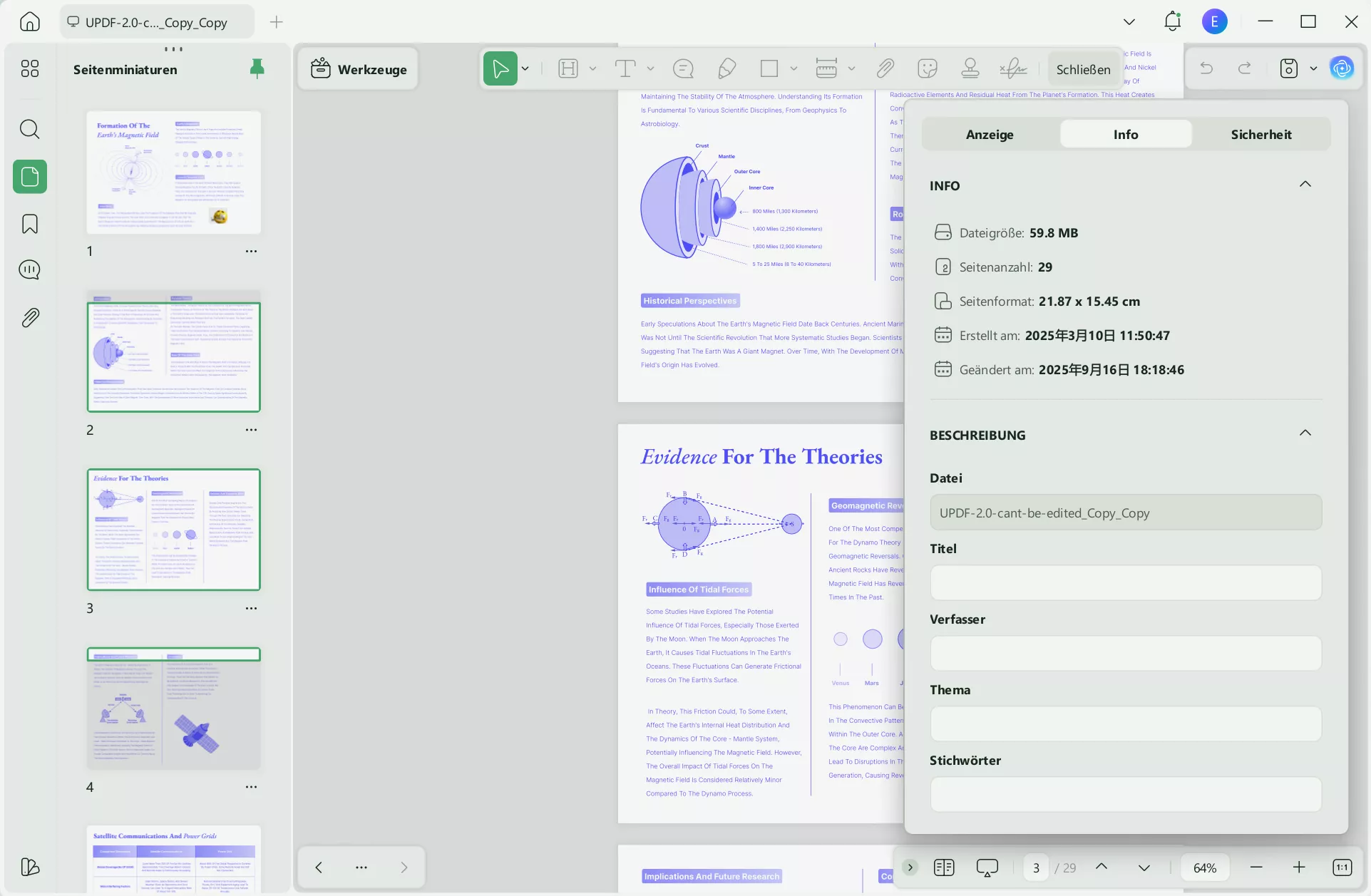Click the notification bell icon
The image size is (1371, 896).
pos(1172,21)
